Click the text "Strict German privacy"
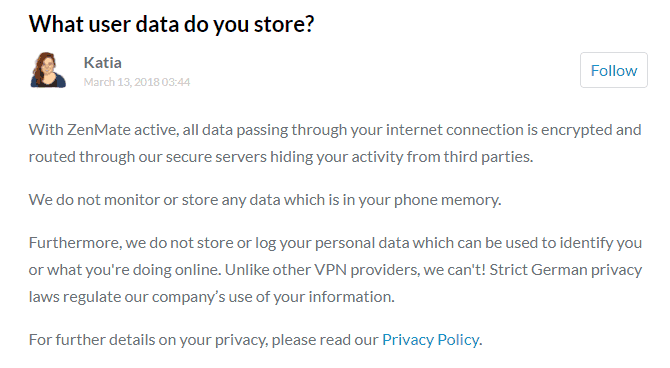 click(x=566, y=270)
